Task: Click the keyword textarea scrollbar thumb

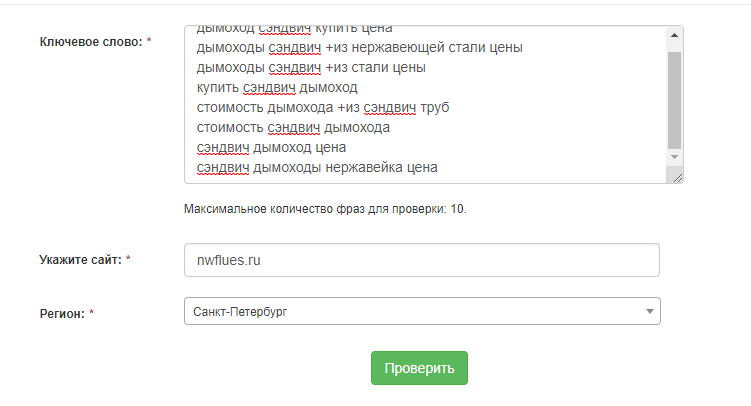Action: coord(674,98)
